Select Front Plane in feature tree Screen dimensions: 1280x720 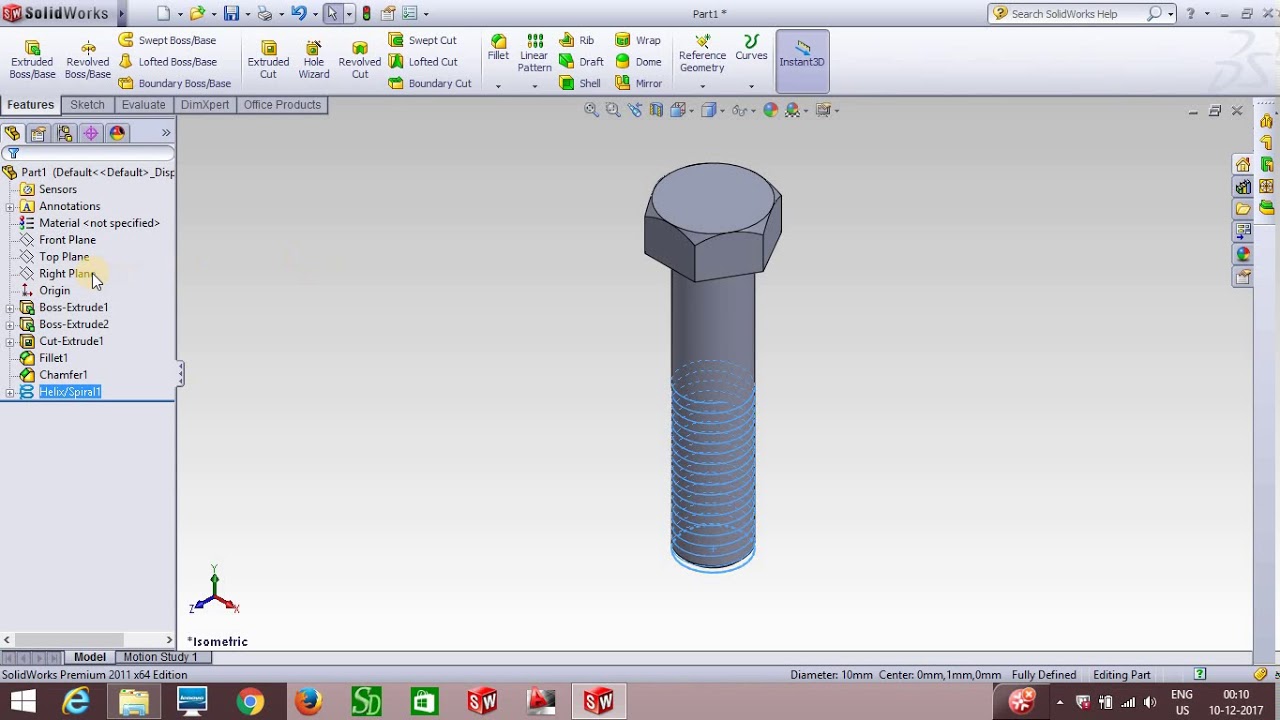click(x=67, y=240)
